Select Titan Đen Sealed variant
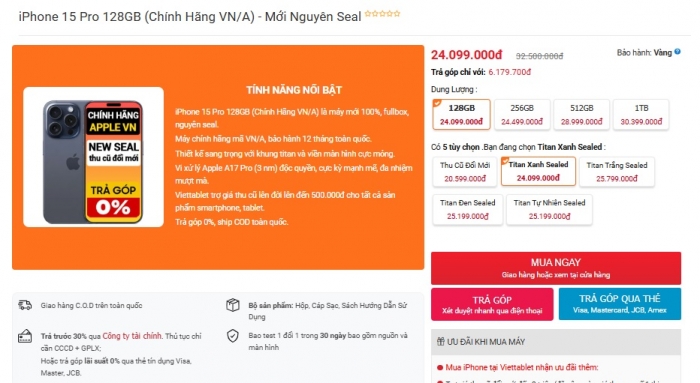700x383 pixels. click(467, 209)
